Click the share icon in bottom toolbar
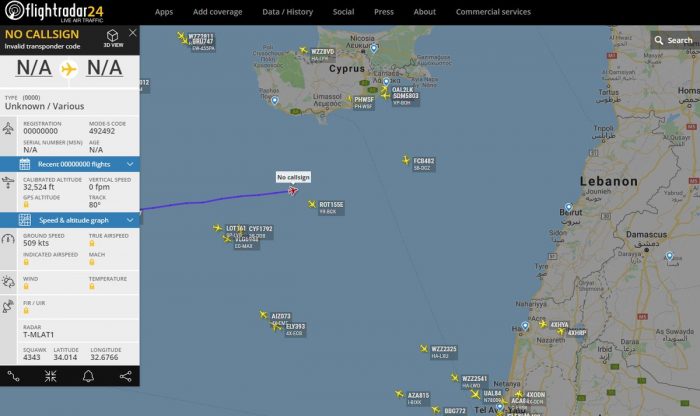This screenshot has width=700, height=416. tap(126, 376)
